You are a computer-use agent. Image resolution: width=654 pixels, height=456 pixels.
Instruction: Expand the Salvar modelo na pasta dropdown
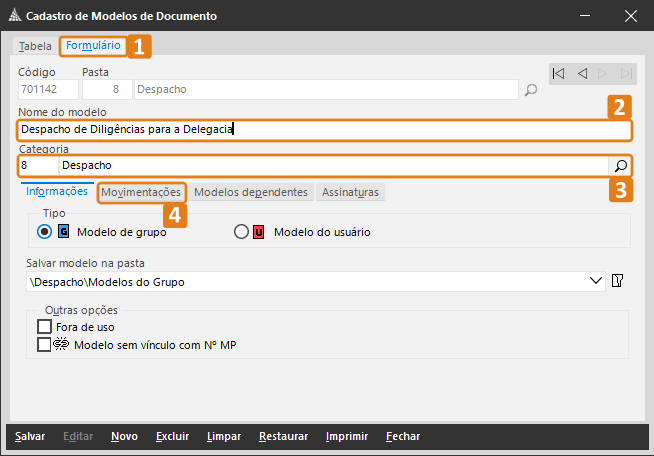pos(596,281)
